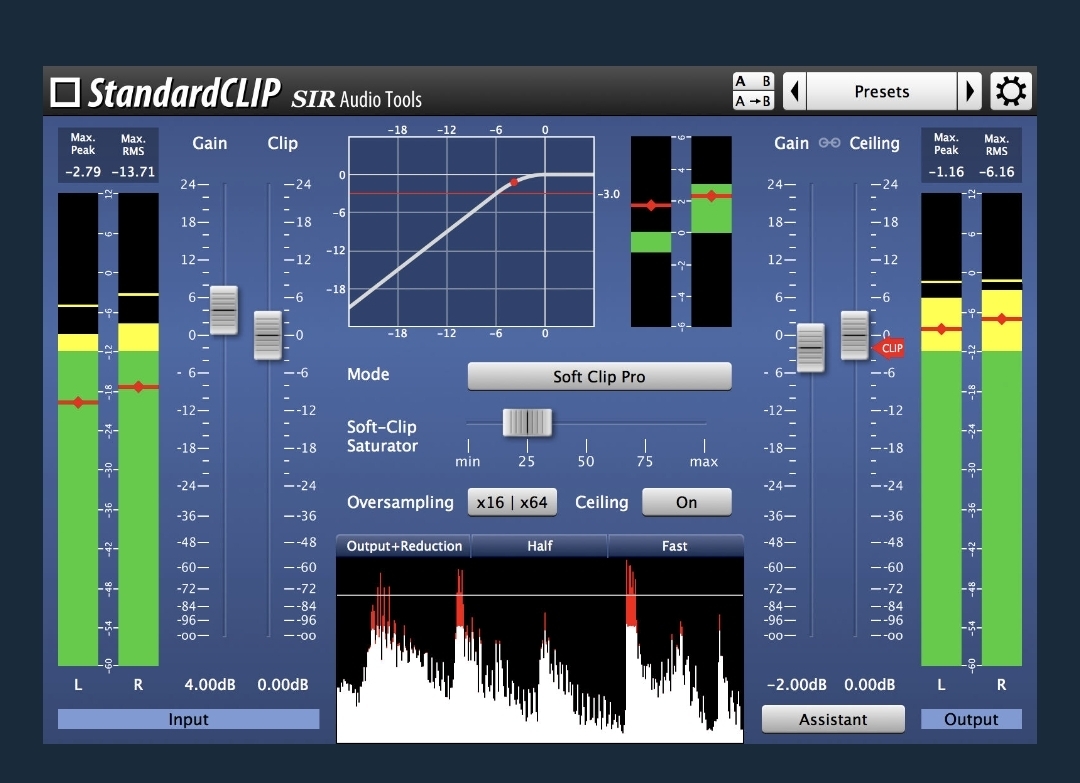Open the Soft Clip Pro mode selector
Viewport: 1080px width, 783px height.
pos(599,377)
